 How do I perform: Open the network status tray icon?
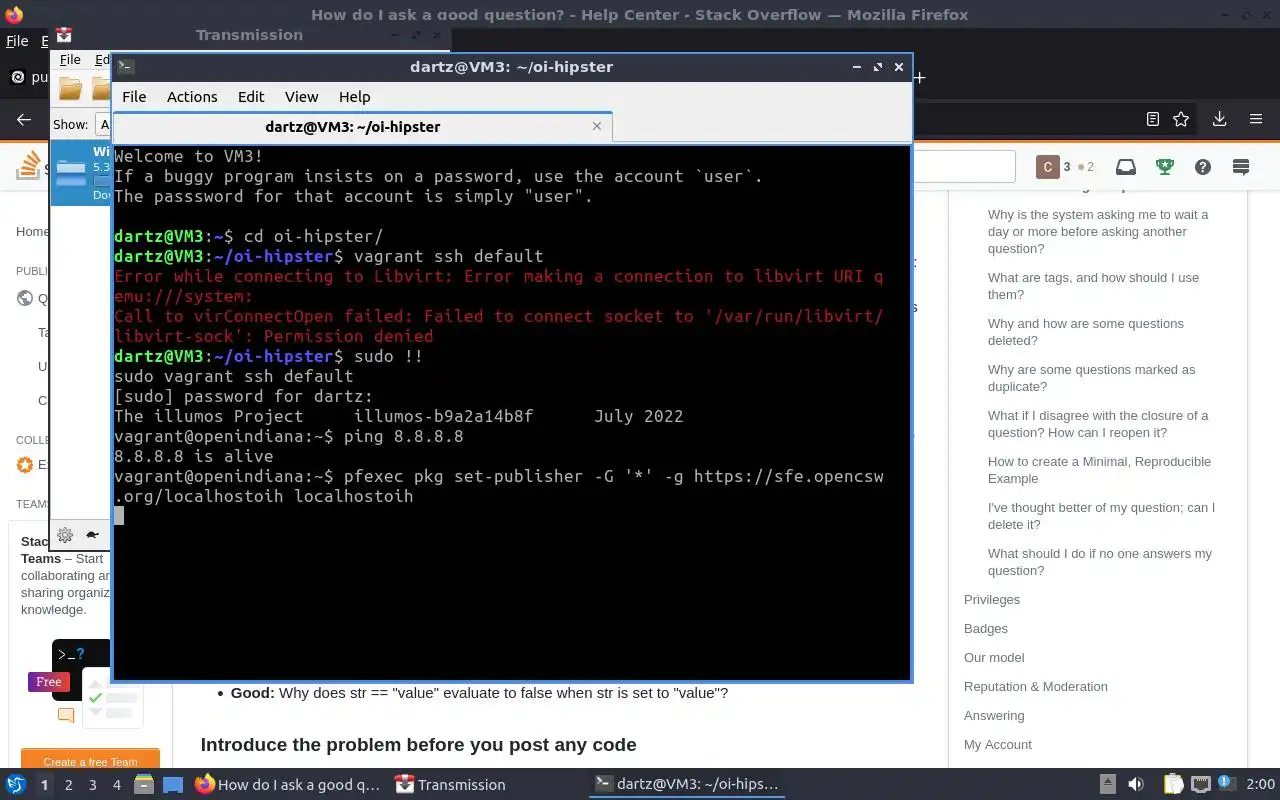pos(1201,785)
